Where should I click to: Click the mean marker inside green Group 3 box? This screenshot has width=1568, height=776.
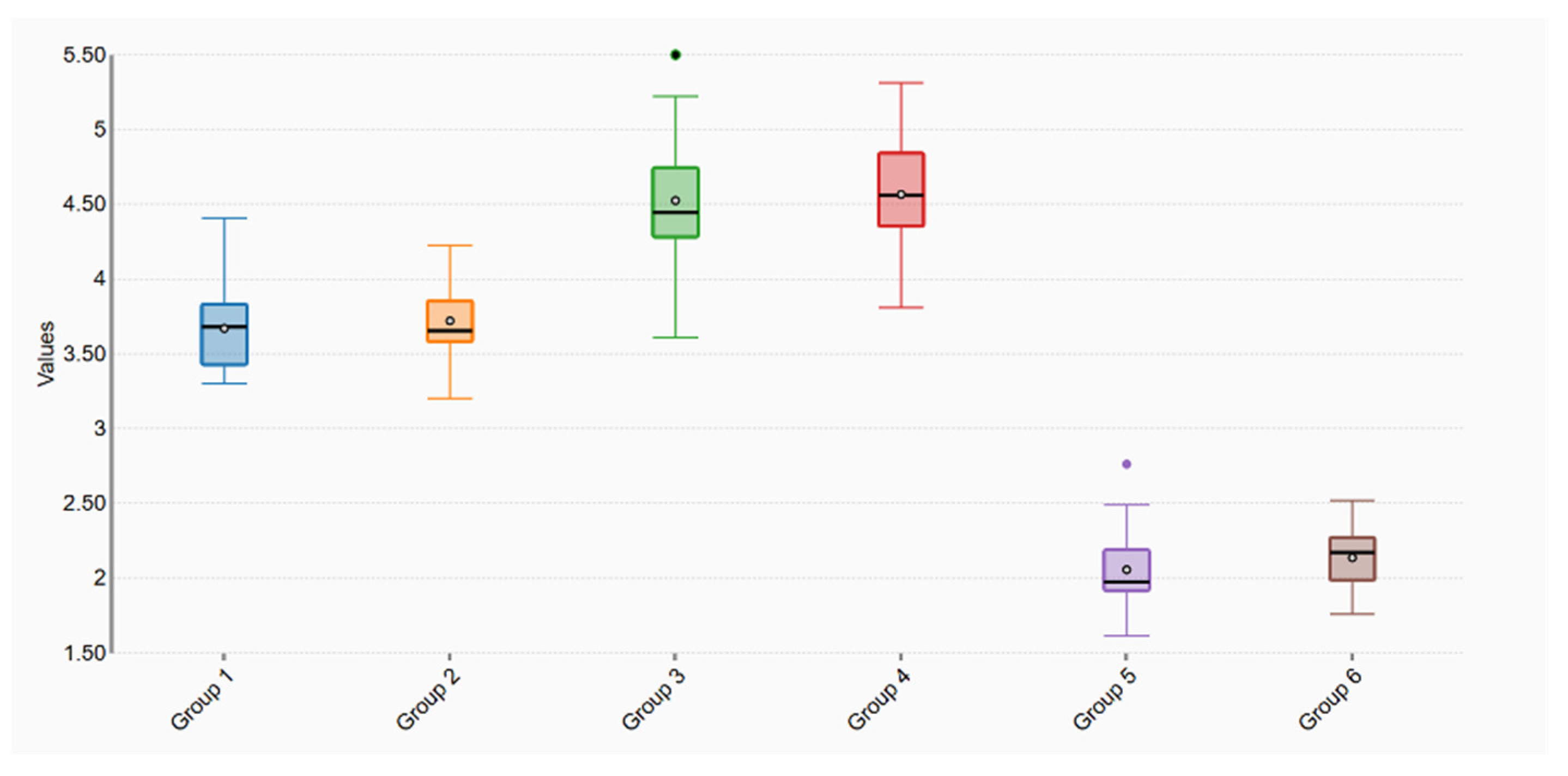[675, 200]
